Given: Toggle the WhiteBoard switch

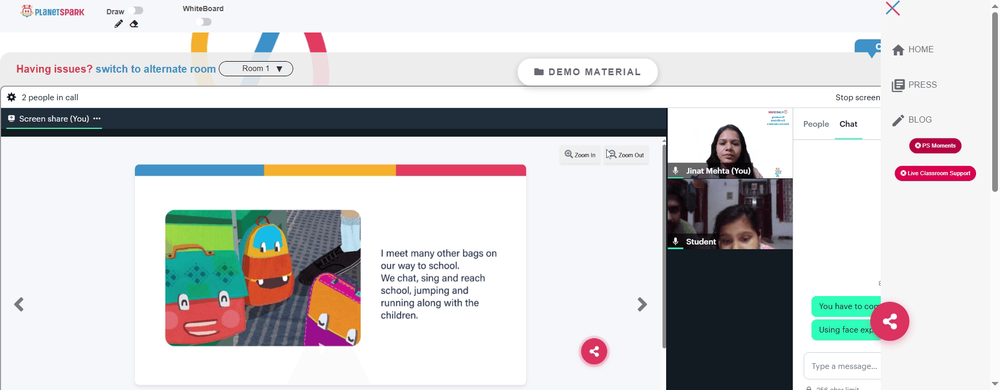Looking at the screenshot, I should pos(203,22).
